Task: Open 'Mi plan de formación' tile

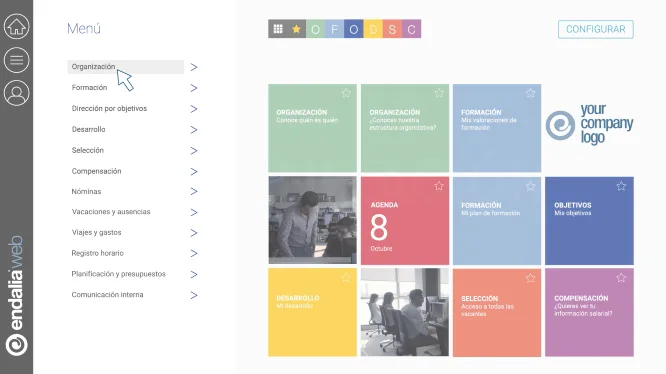Action: [x=497, y=221]
